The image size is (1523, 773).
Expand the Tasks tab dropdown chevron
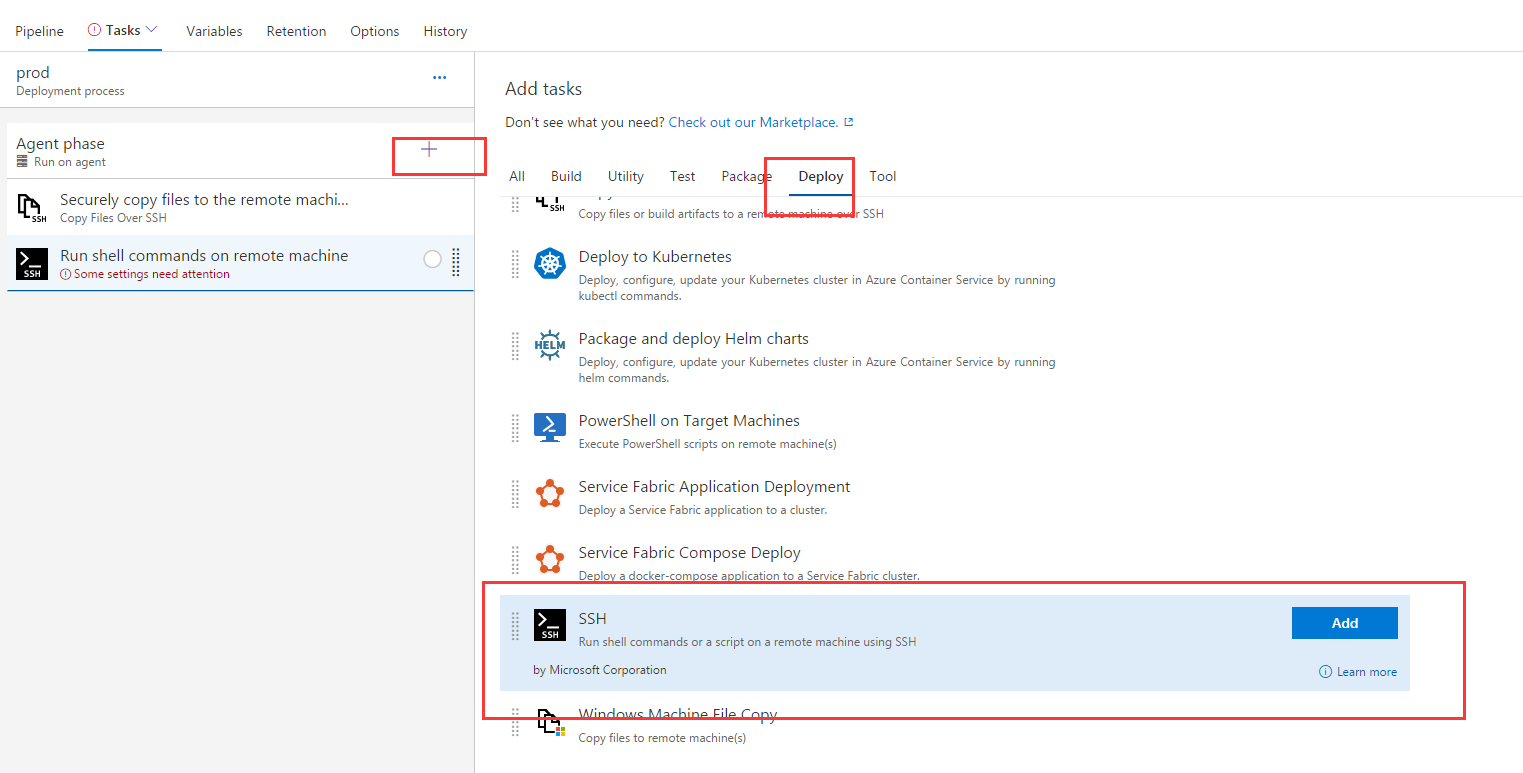coord(152,30)
